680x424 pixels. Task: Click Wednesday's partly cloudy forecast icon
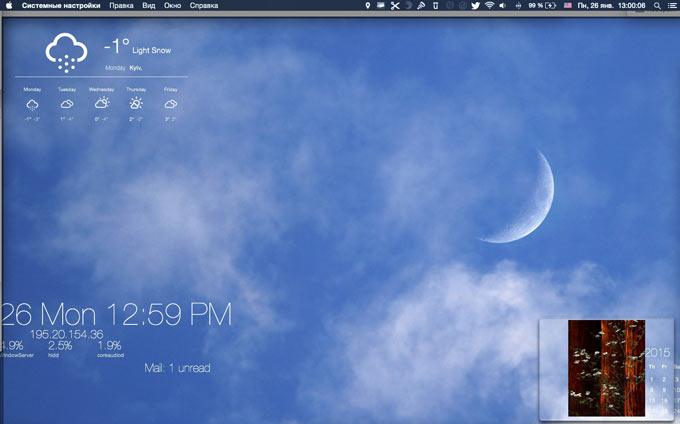pyautogui.click(x=101, y=103)
